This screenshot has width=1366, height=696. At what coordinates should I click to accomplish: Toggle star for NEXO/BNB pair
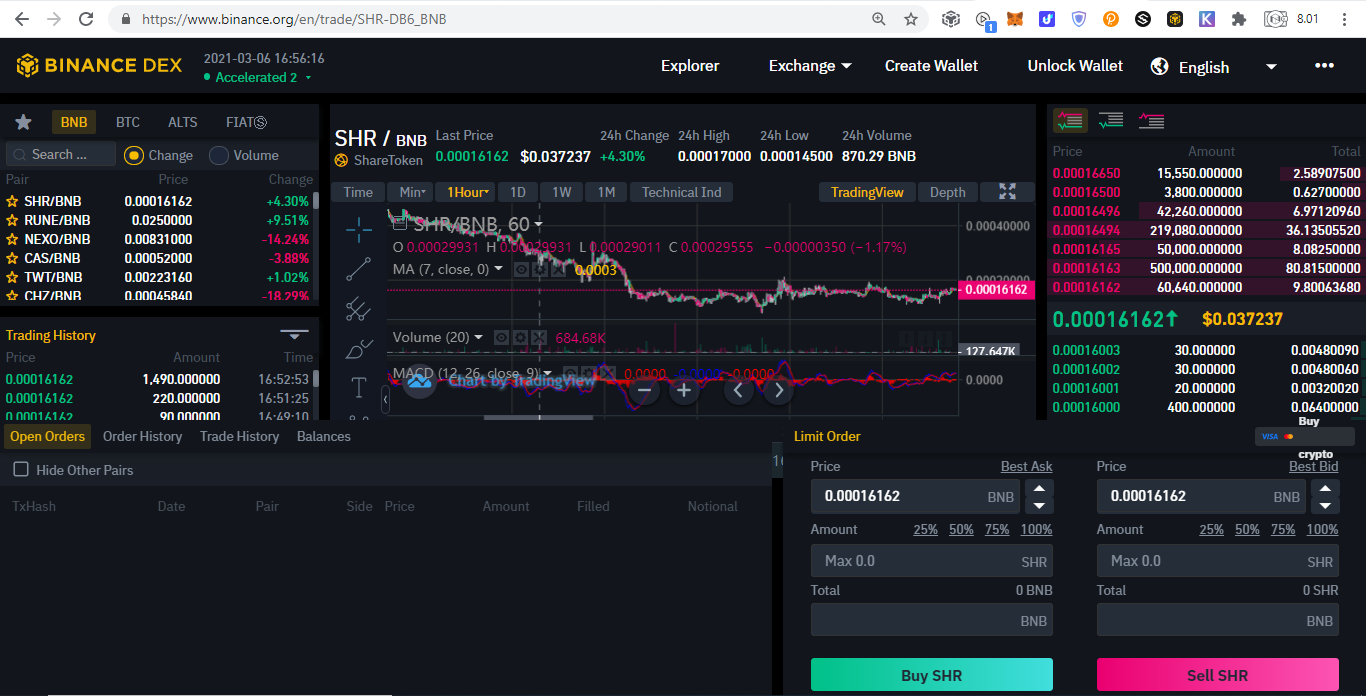13,239
